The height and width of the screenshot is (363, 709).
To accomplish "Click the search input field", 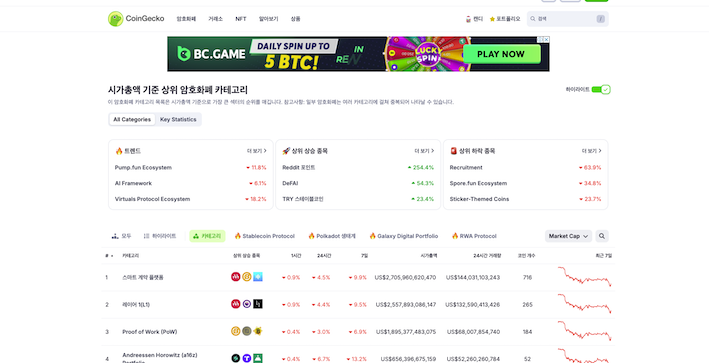I will click(567, 19).
